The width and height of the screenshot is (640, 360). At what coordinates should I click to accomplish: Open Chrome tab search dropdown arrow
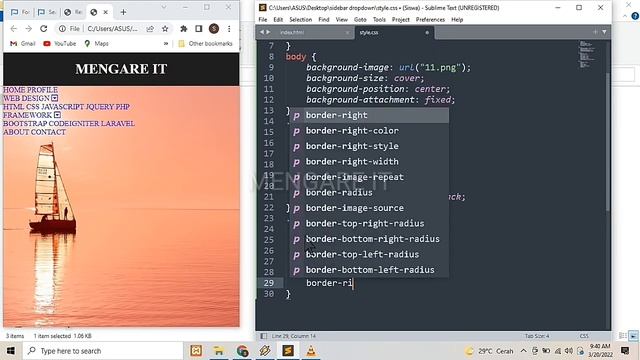point(164,7)
